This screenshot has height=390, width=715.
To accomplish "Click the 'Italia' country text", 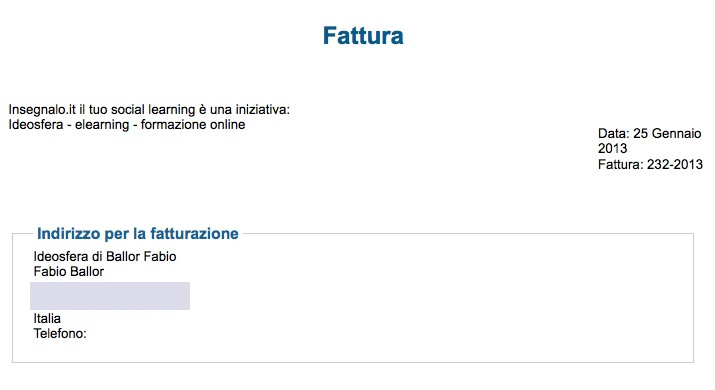I will coord(47,318).
